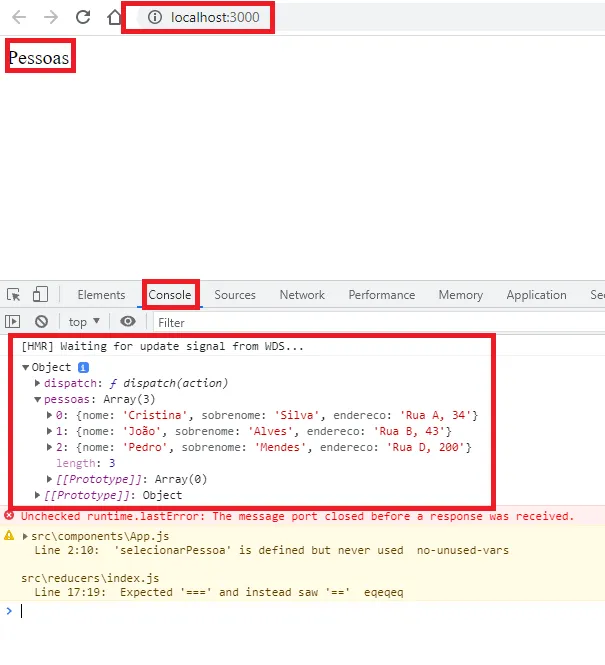The image size is (605, 665).
Task: Select the selecionarPessoa never used warning line
Action: click(x=271, y=550)
